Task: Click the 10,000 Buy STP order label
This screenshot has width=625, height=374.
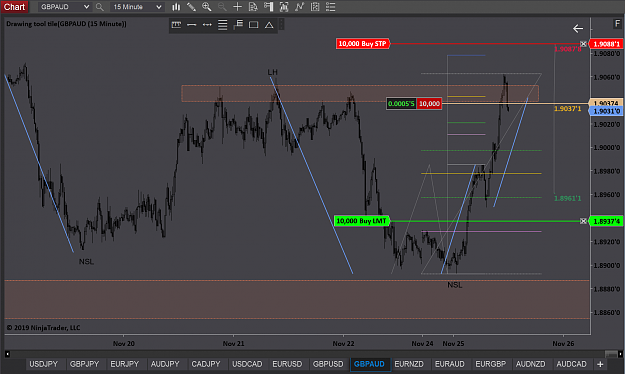Action: click(363, 44)
